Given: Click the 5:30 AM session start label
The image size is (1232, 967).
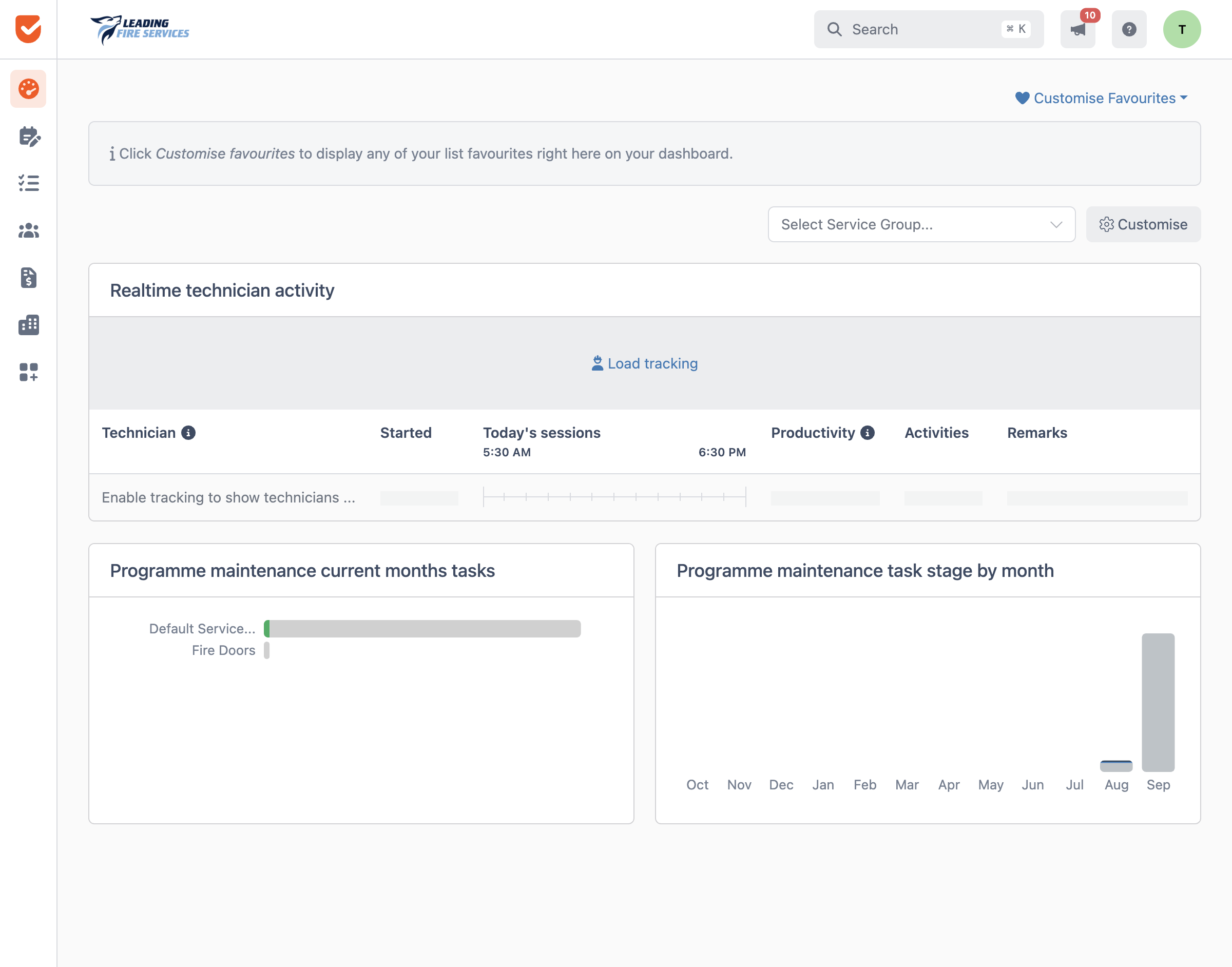Looking at the screenshot, I should point(507,452).
